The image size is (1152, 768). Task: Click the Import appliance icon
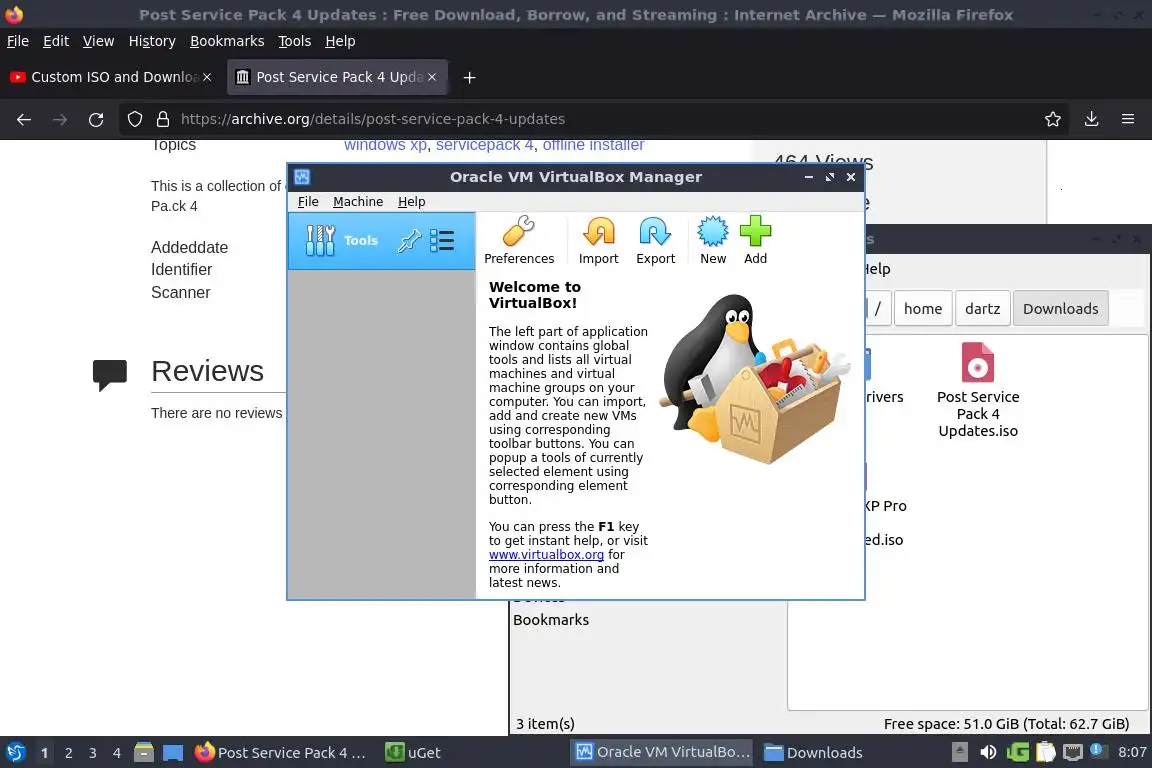[x=598, y=240]
